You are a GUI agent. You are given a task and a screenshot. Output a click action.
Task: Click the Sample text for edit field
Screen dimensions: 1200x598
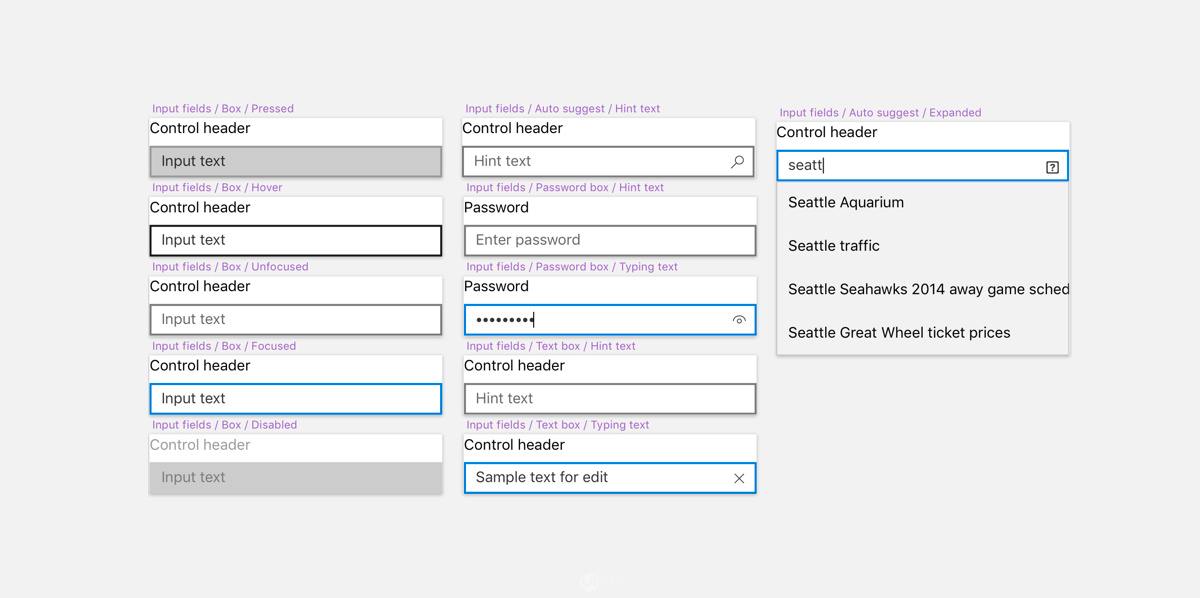[610, 478]
